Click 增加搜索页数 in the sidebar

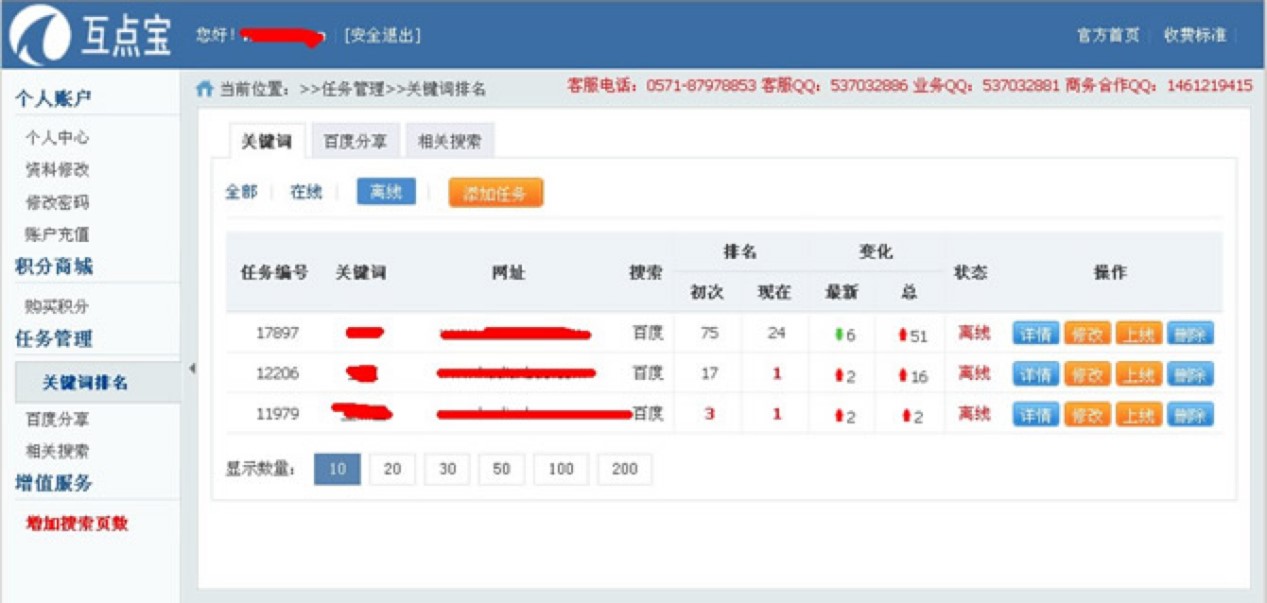pos(77,523)
